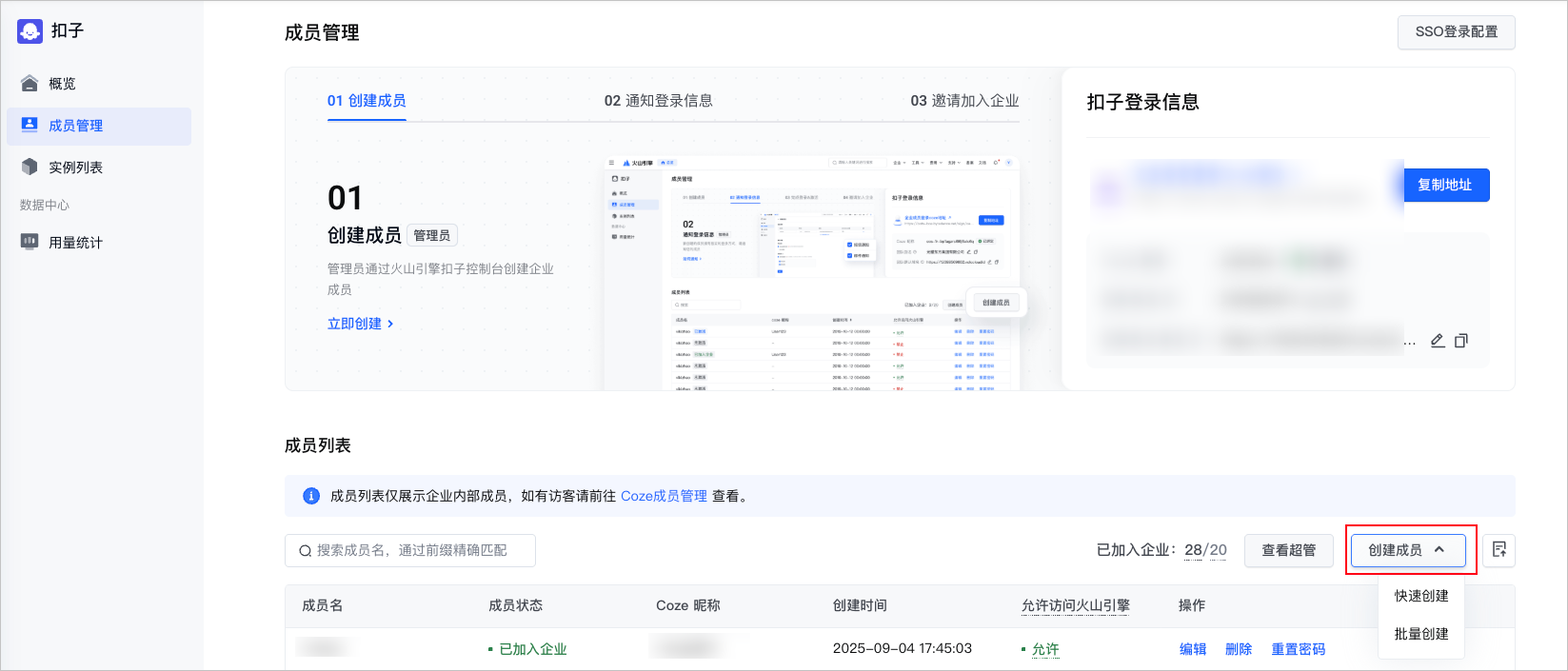Click the 2025-09-04 17:45:03 timestamp
Viewport: 1568px width, 671px height.
click(903, 648)
